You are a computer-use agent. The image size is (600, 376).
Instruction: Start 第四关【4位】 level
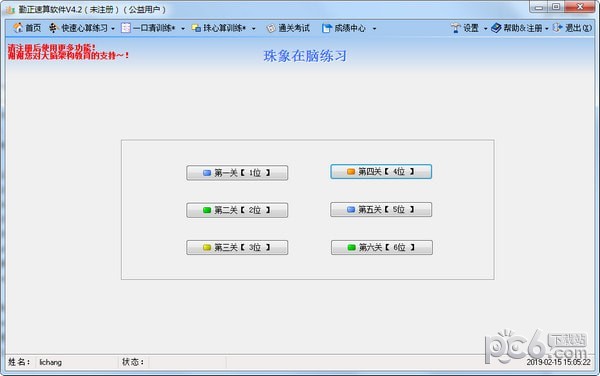[x=381, y=172]
